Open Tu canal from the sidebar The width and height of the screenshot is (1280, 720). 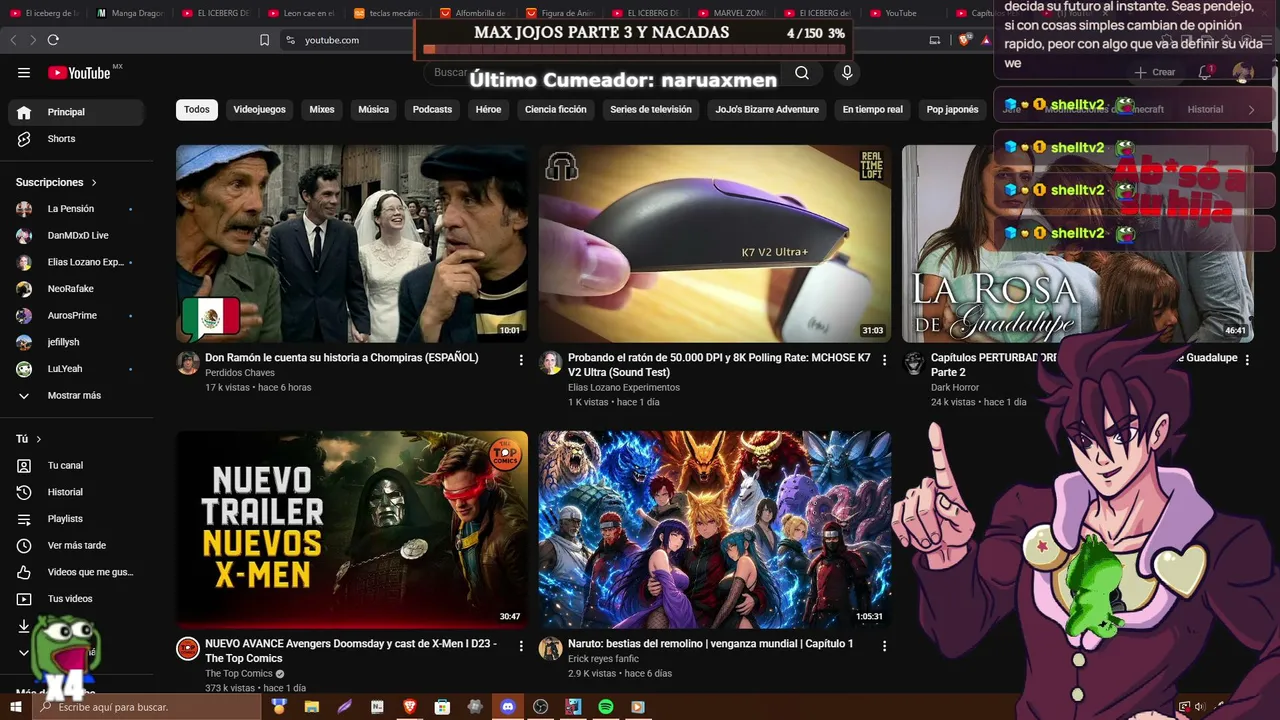pyautogui.click(x=78, y=465)
